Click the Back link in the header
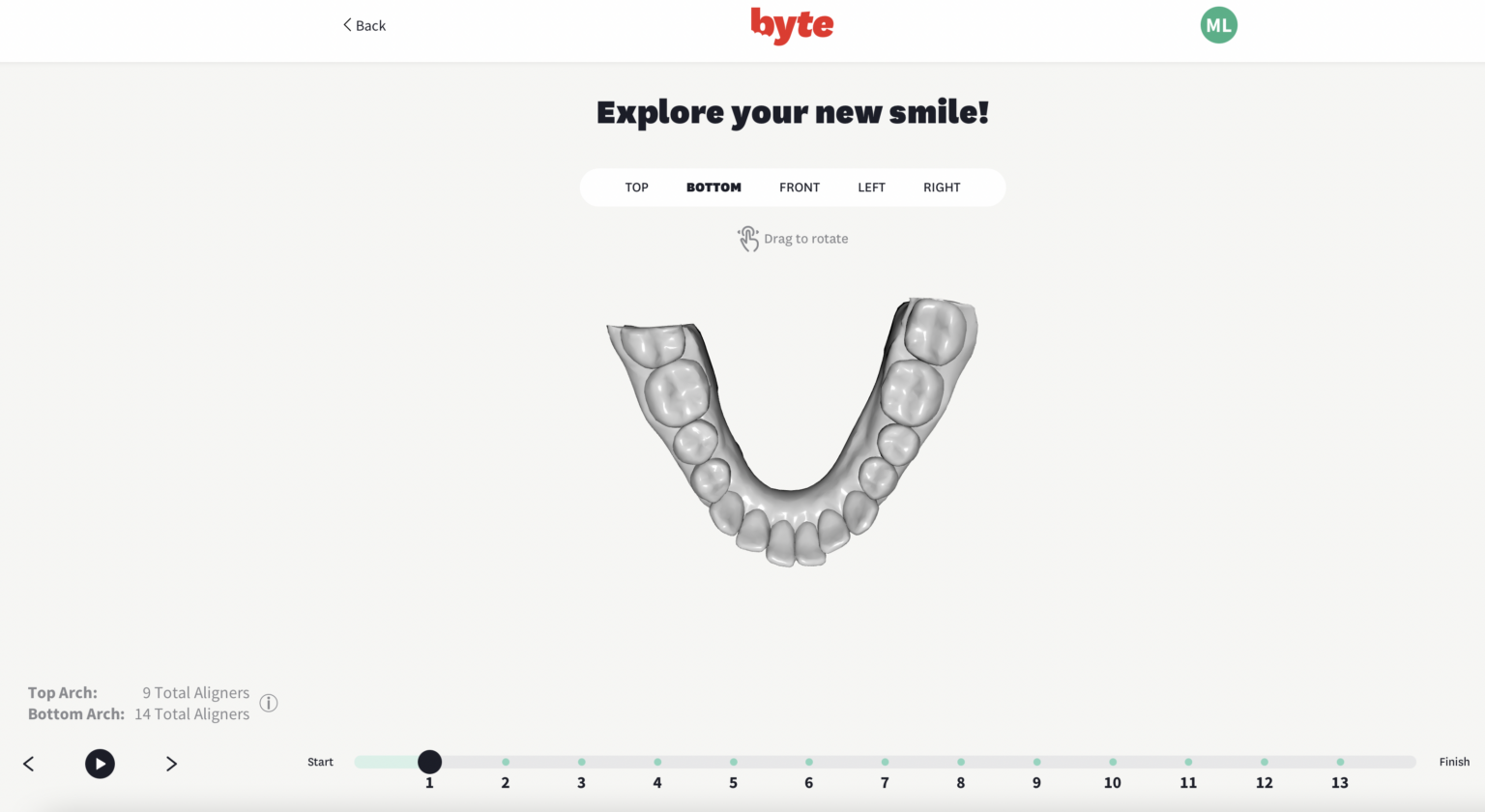1485x812 pixels. 368,25
